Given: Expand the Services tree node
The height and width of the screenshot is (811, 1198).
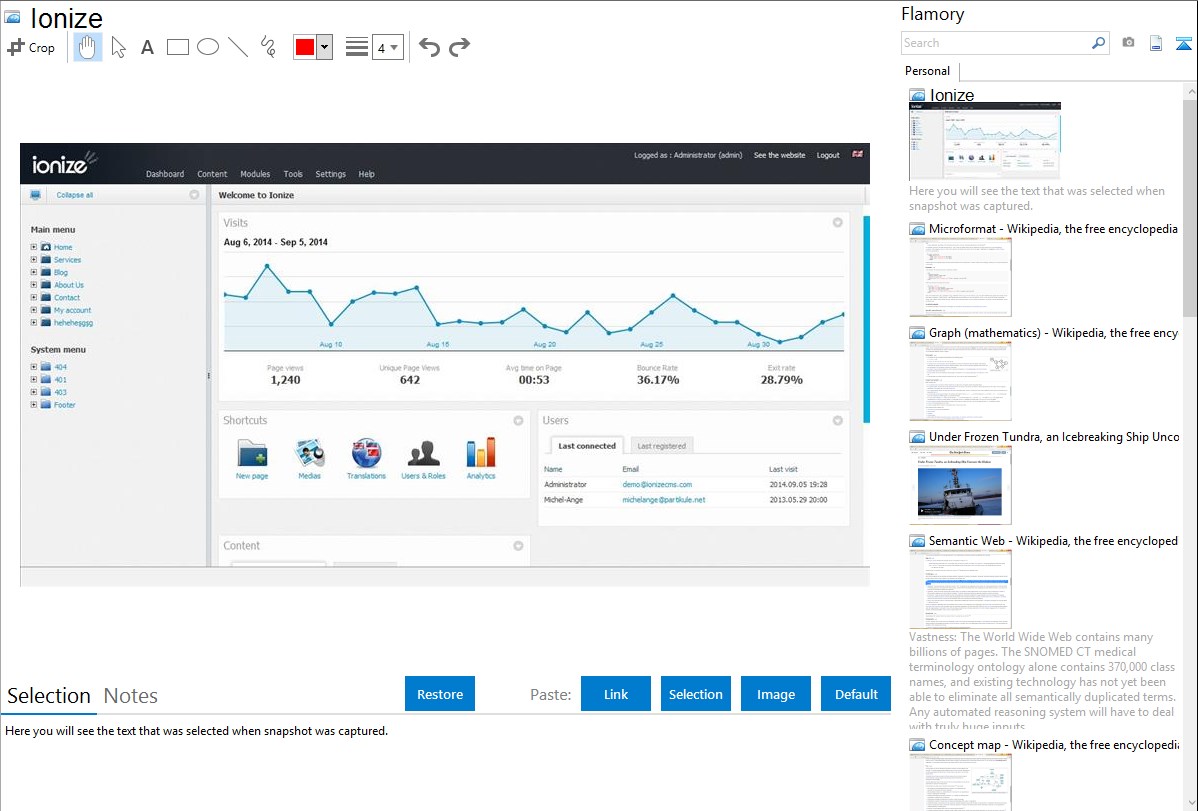Looking at the screenshot, I should pyautogui.click(x=34, y=260).
